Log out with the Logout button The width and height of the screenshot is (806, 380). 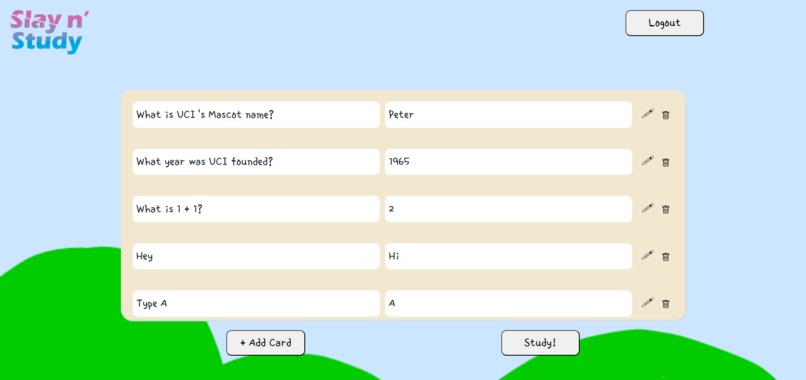[664, 23]
